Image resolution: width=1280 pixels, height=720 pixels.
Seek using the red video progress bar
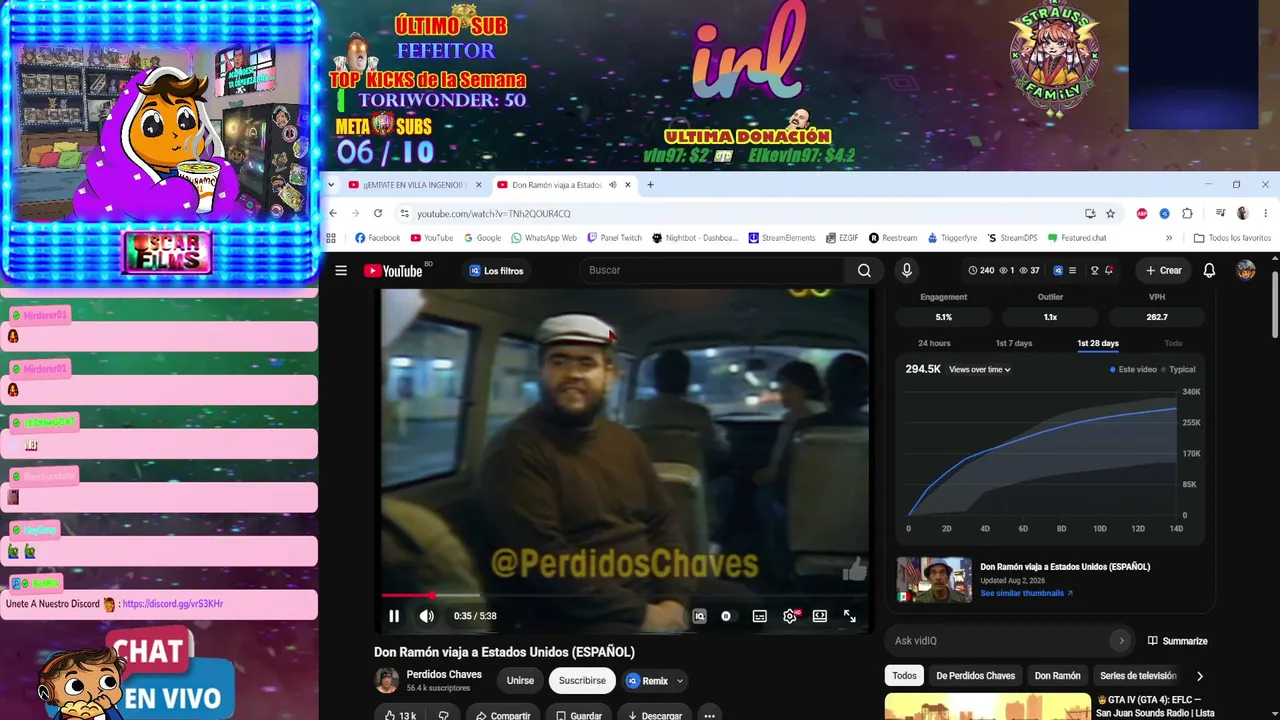click(625, 596)
